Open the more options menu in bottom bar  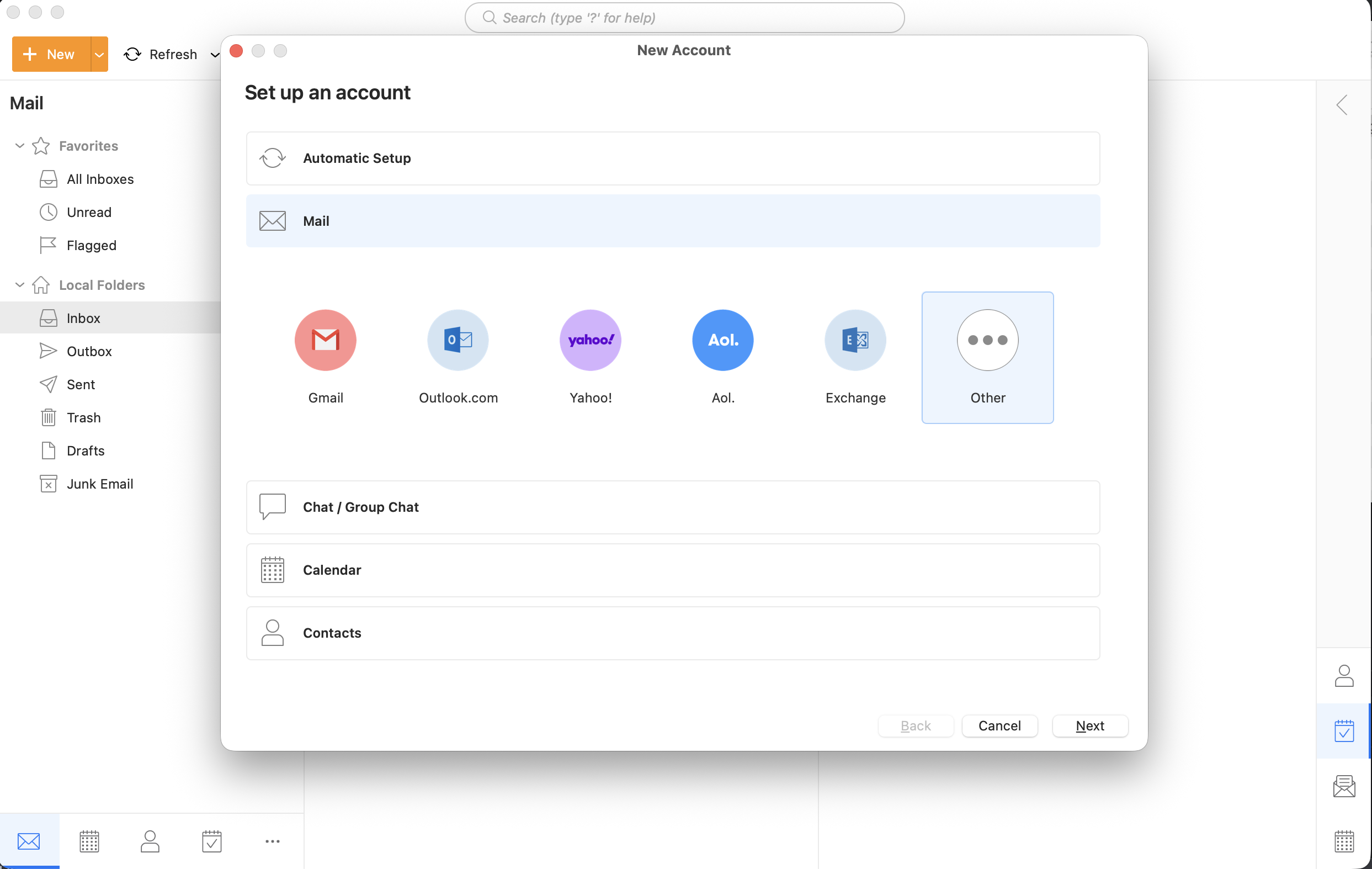pos(273,841)
